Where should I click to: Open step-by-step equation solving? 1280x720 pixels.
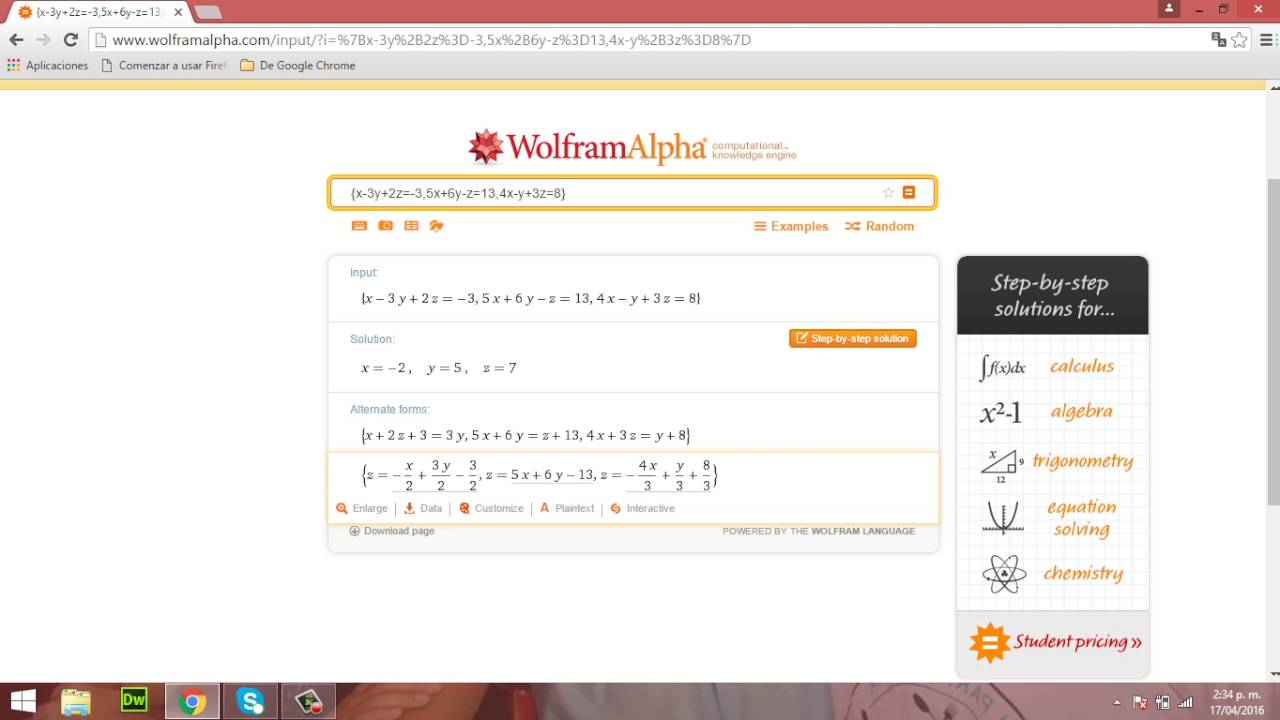pos(1082,518)
